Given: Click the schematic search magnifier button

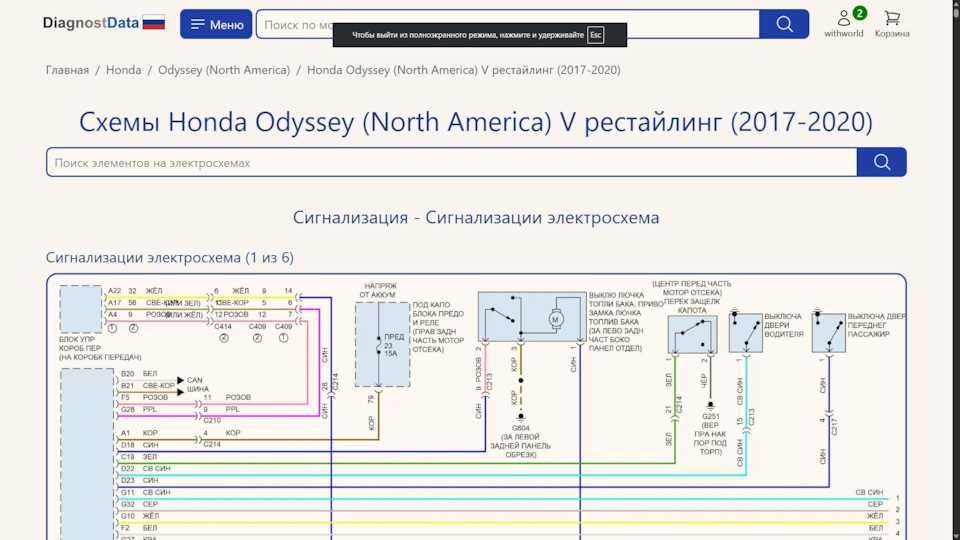Looking at the screenshot, I should [882, 162].
